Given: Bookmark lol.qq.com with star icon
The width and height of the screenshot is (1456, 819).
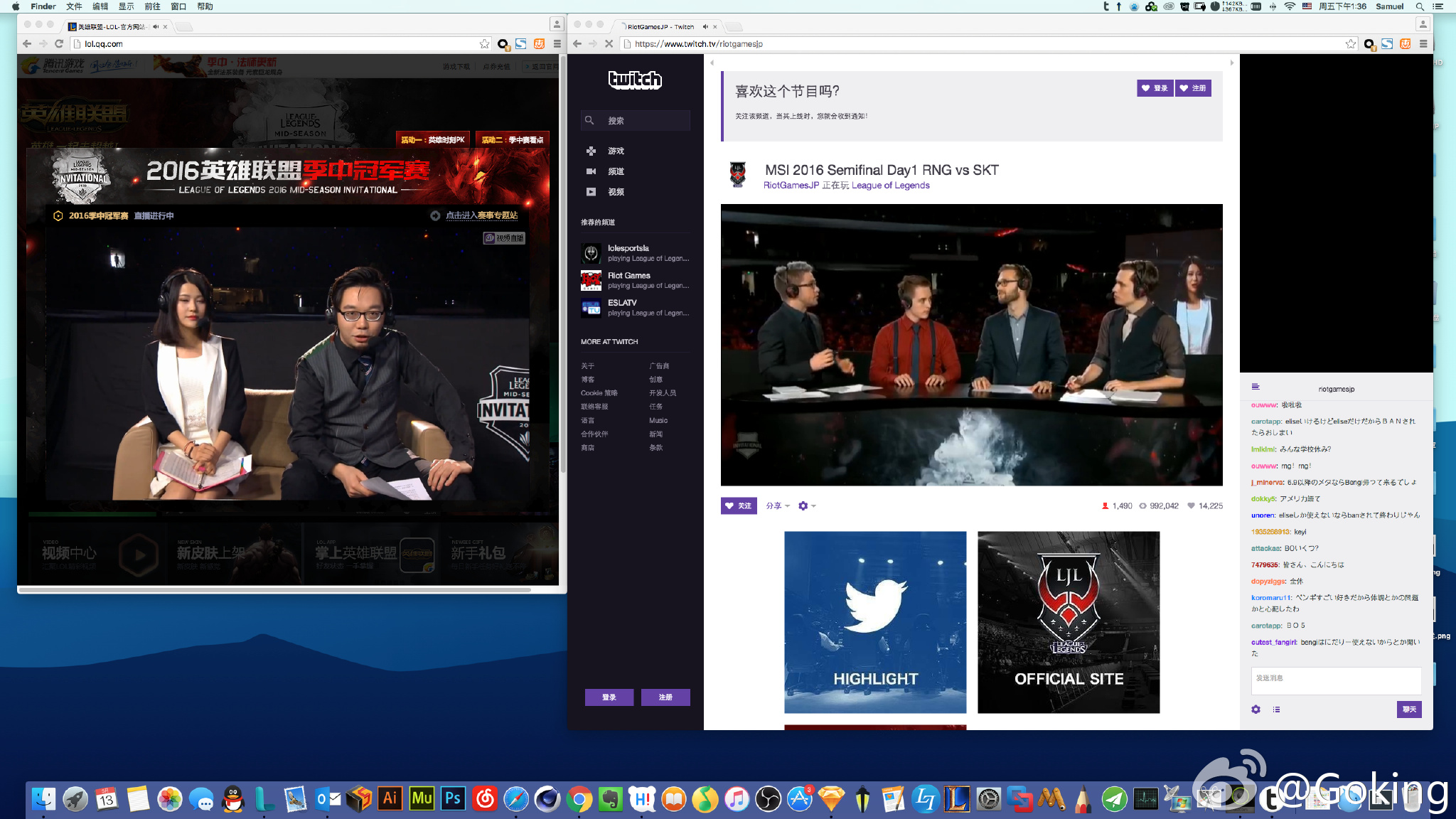Looking at the screenshot, I should [x=484, y=44].
